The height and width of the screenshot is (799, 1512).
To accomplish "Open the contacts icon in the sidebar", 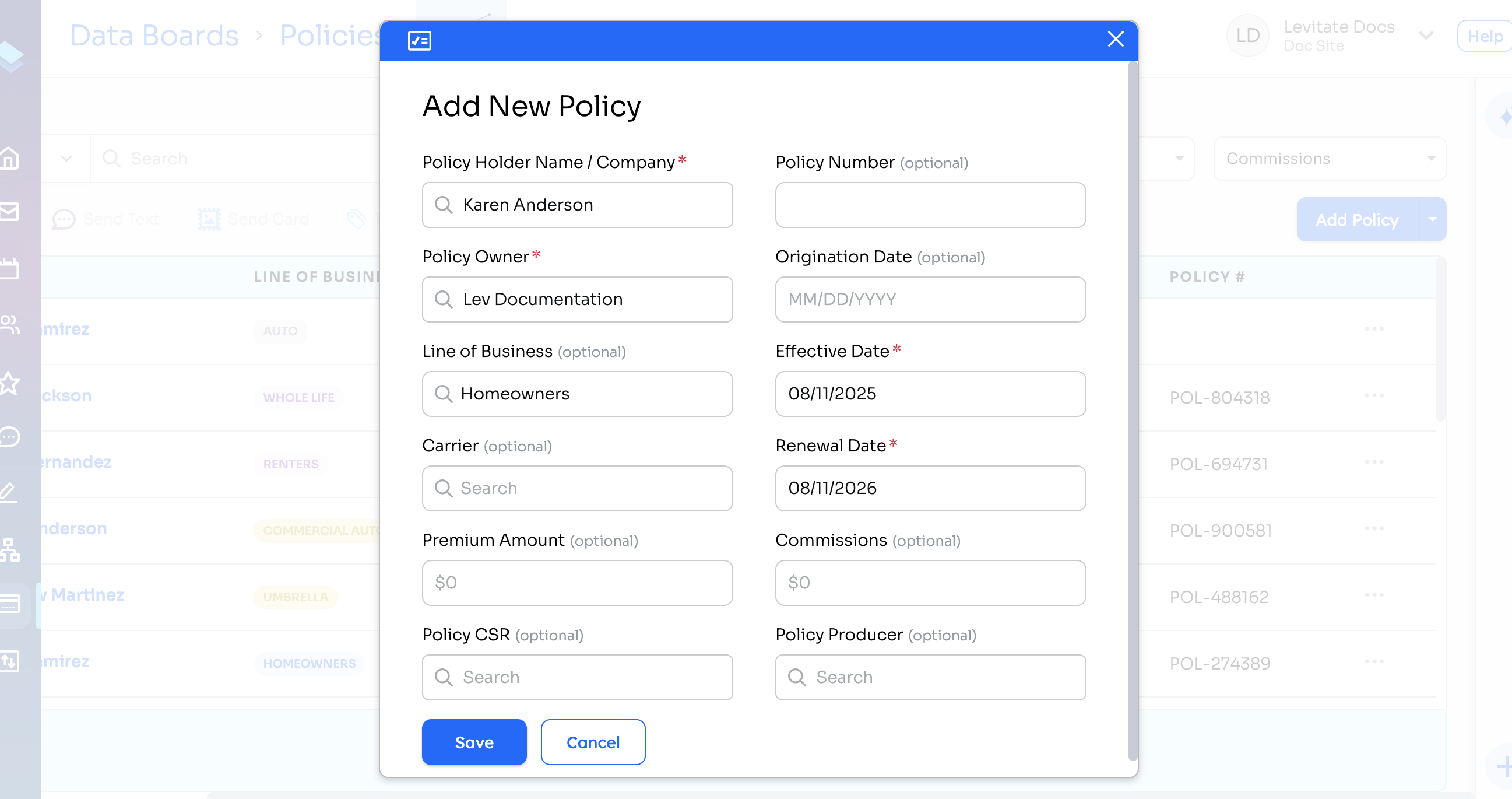I will tap(9, 324).
